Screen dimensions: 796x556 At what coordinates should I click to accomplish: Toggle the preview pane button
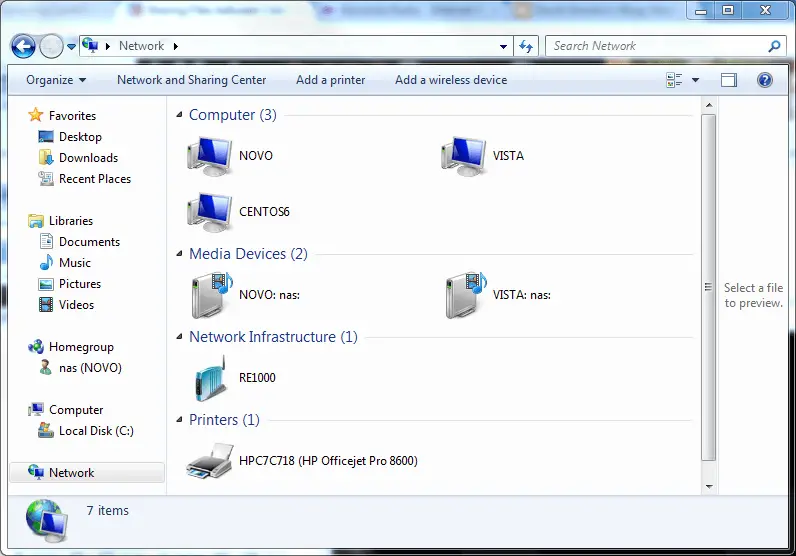coord(729,80)
